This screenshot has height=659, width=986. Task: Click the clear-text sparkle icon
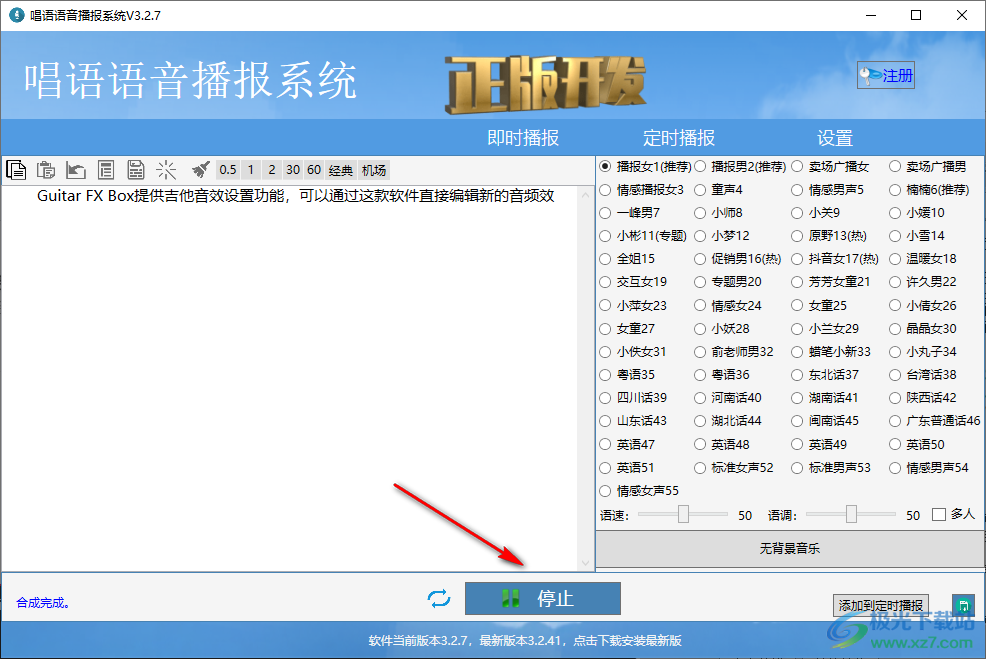pyautogui.click(x=166, y=169)
